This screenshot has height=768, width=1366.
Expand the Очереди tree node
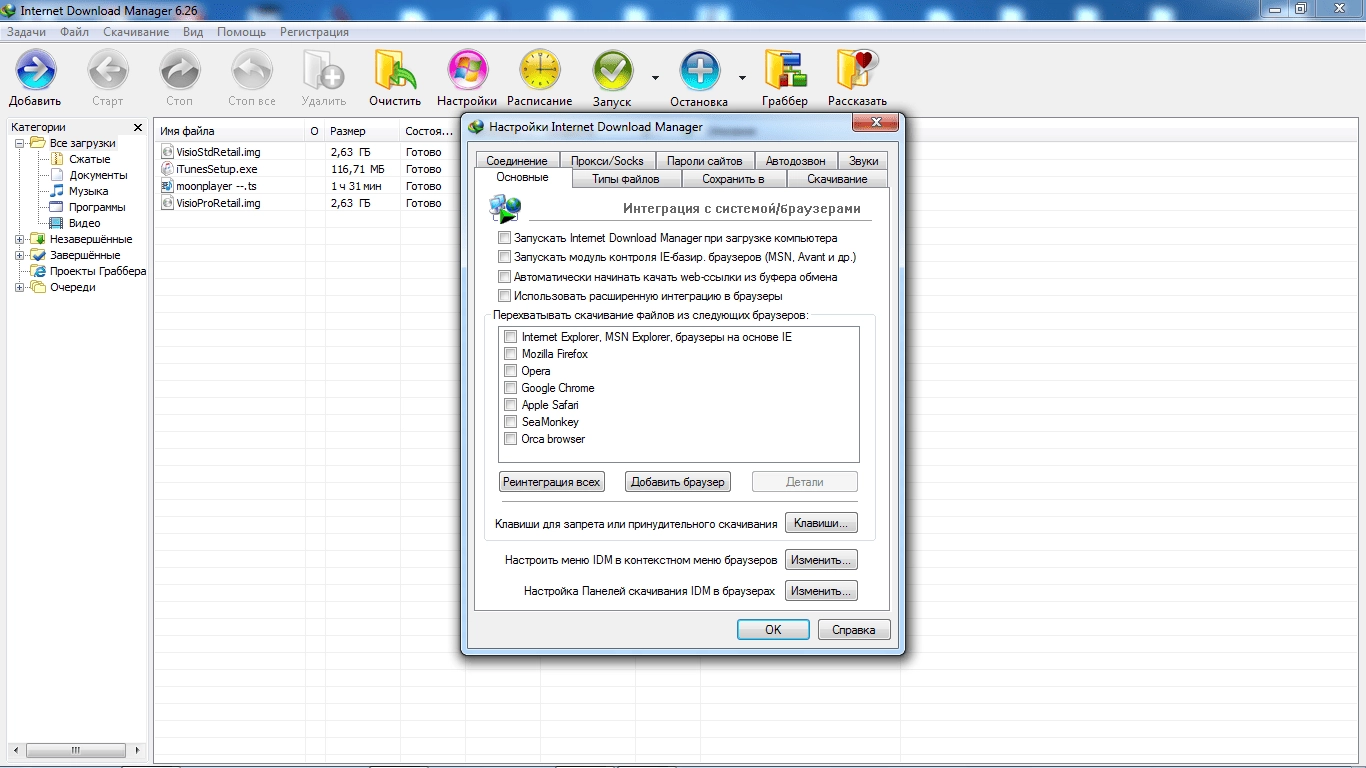click(x=20, y=287)
